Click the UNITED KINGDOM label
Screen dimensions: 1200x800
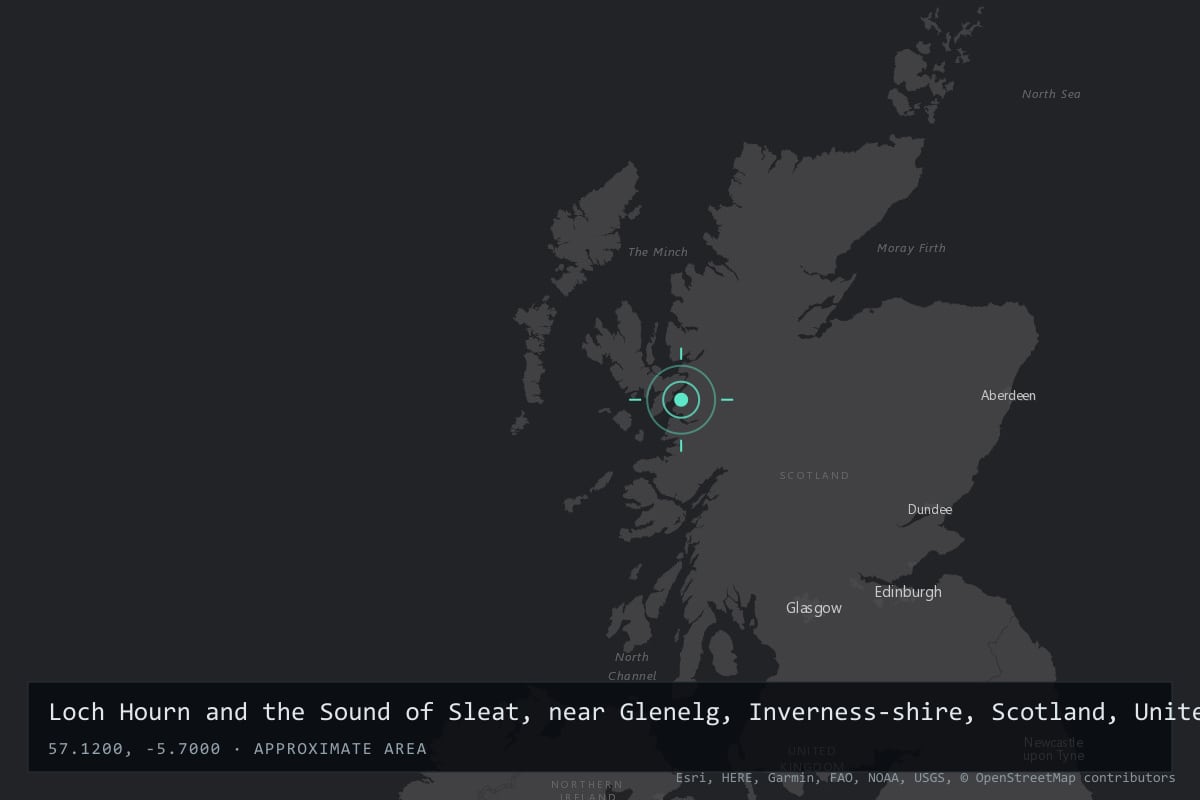(812, 758)
